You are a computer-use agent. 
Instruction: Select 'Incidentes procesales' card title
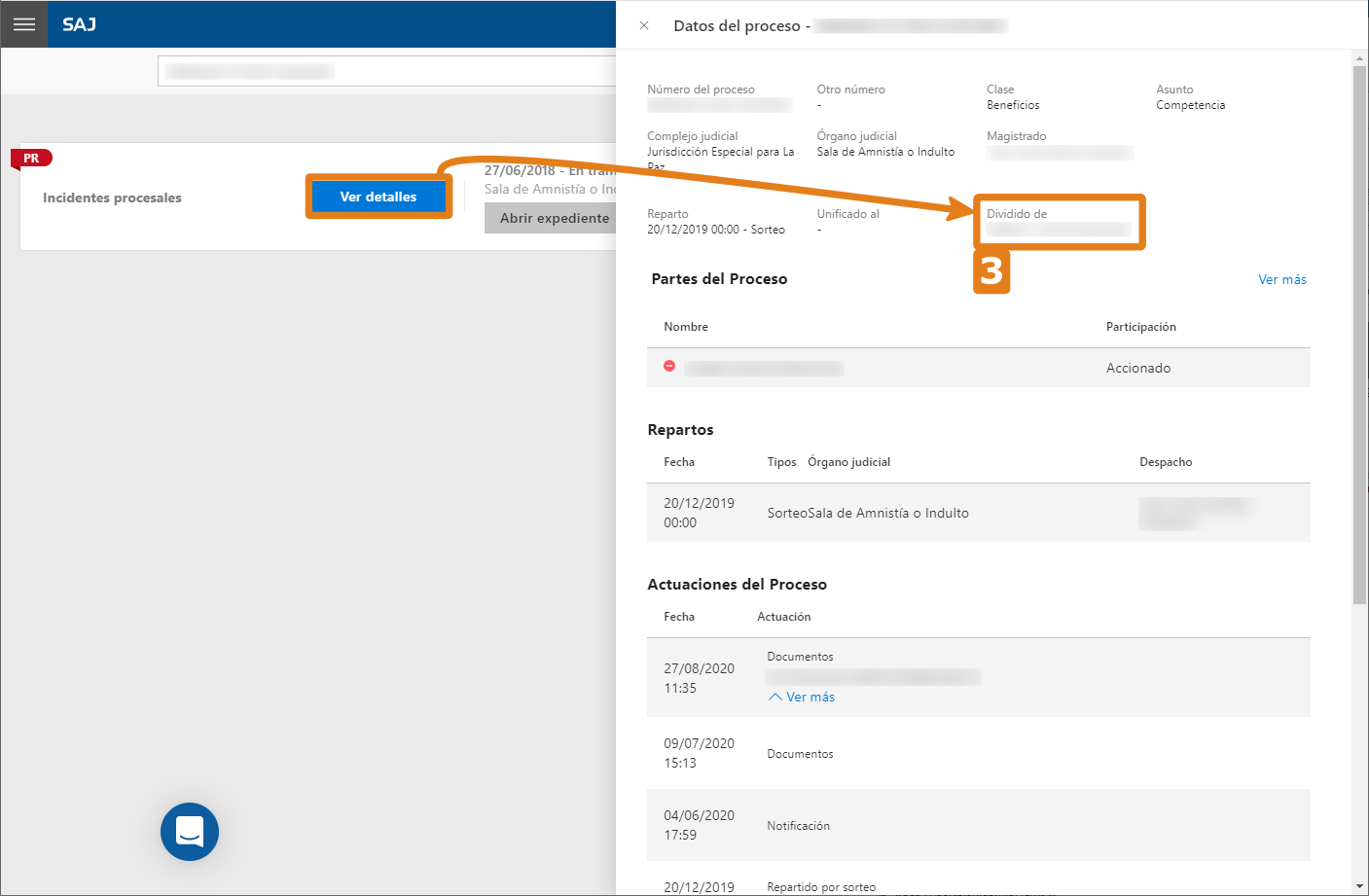click(112, 197)
